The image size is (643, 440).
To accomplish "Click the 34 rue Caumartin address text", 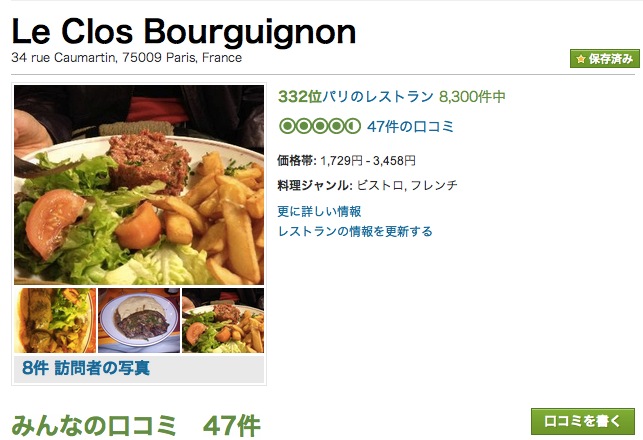I will click(127, 57).
